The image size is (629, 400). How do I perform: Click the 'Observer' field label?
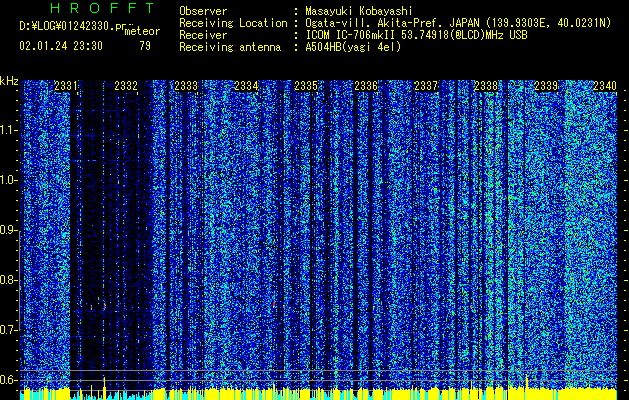point(203,11)
